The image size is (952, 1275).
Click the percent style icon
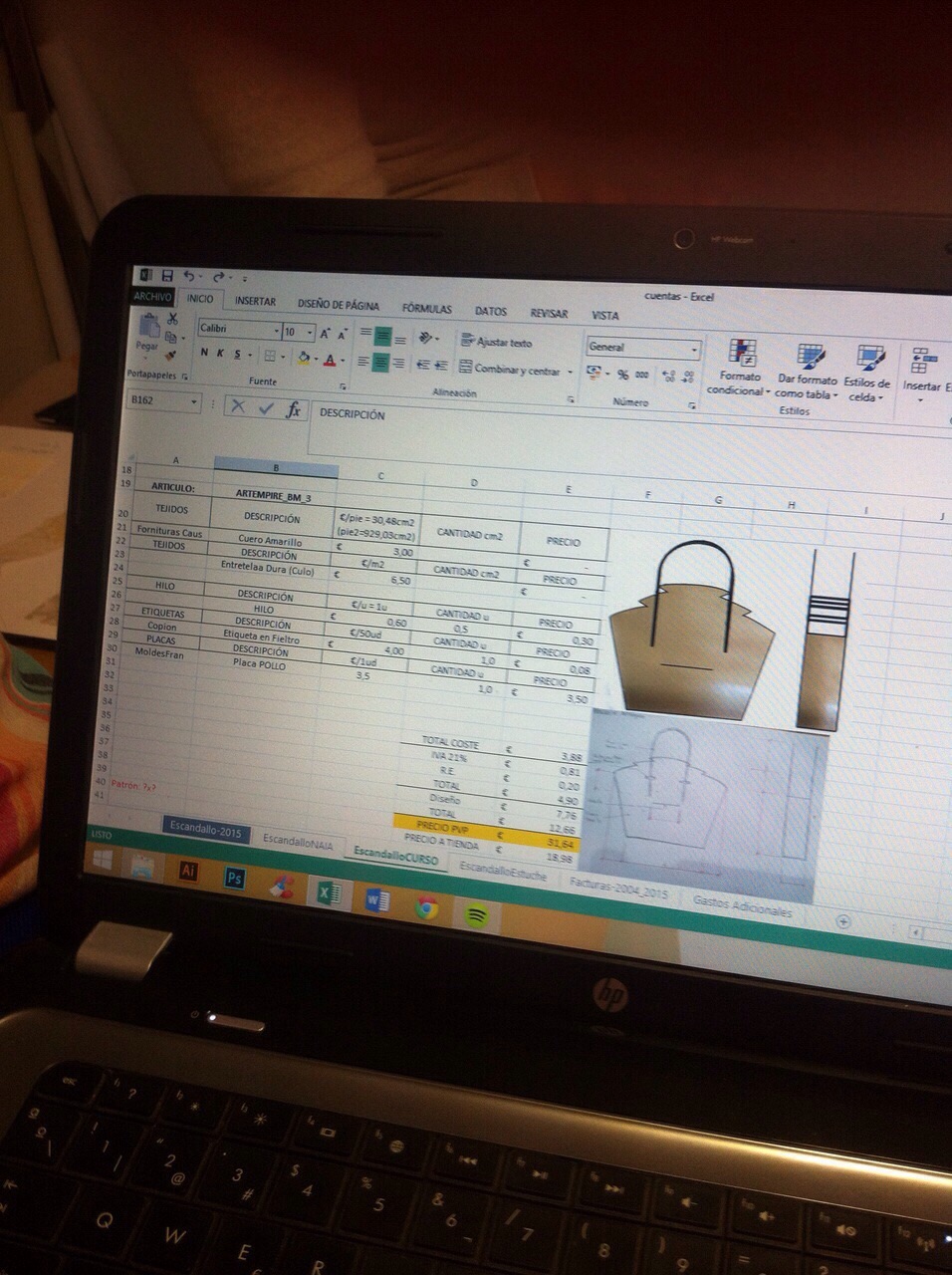[622, 375]
